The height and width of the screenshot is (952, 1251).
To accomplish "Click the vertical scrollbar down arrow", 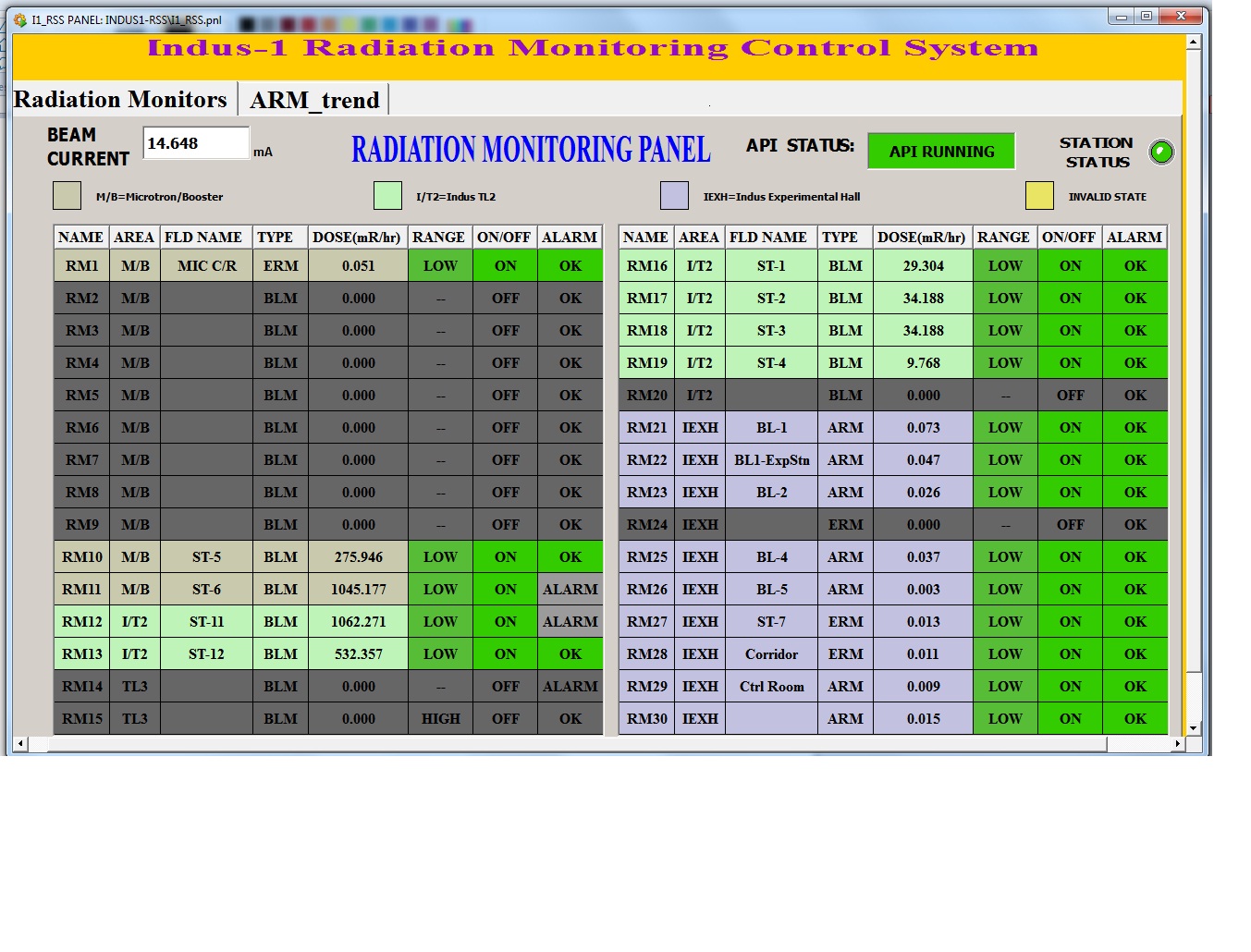I will coord(1193,727).
